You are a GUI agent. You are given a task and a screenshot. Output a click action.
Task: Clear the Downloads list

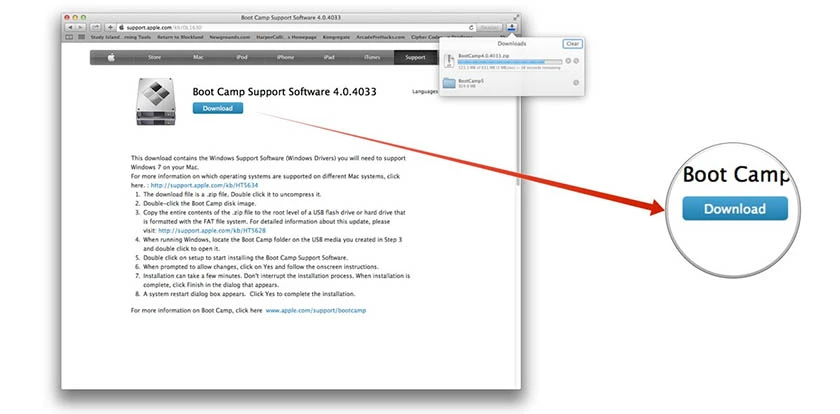point(573,43)
